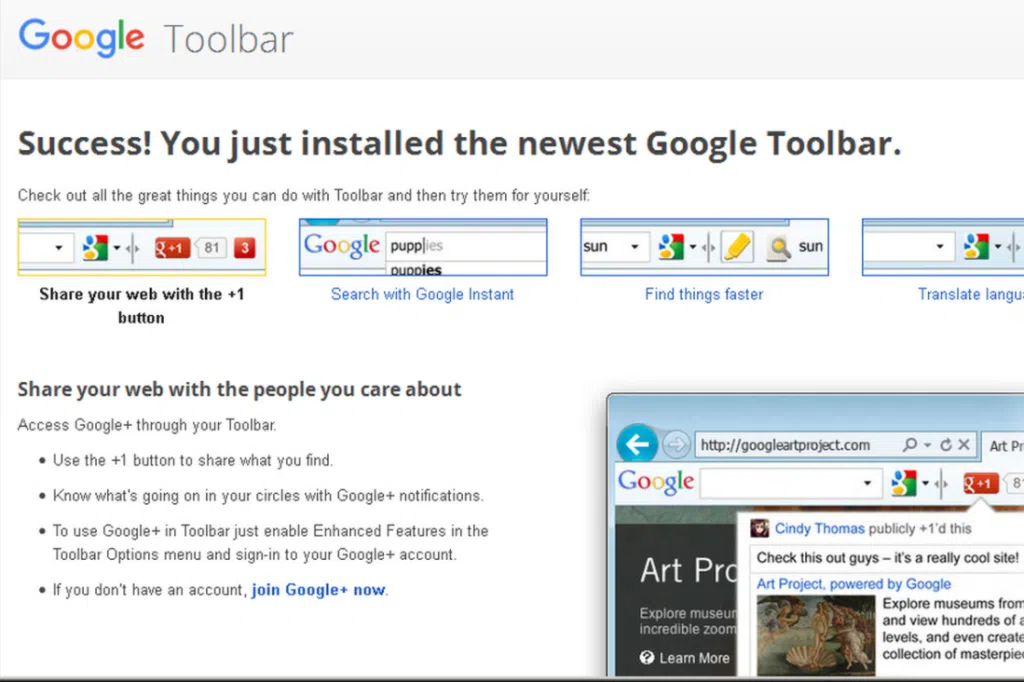Click the red g+1 button in browser preview
The image size is (1024, 682).
pyautogui.click(x=980, y=484)
